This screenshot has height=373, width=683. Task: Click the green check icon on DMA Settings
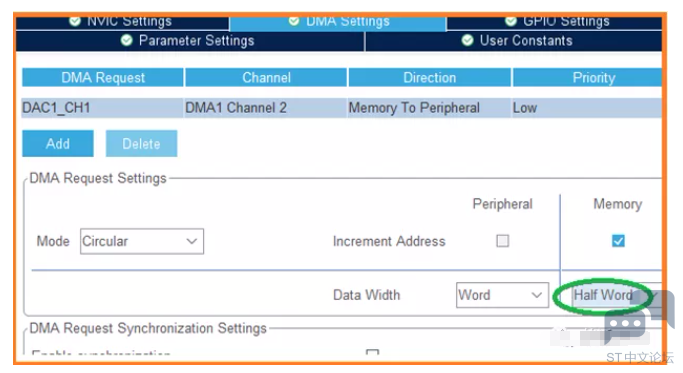click(x=294, y=21)
